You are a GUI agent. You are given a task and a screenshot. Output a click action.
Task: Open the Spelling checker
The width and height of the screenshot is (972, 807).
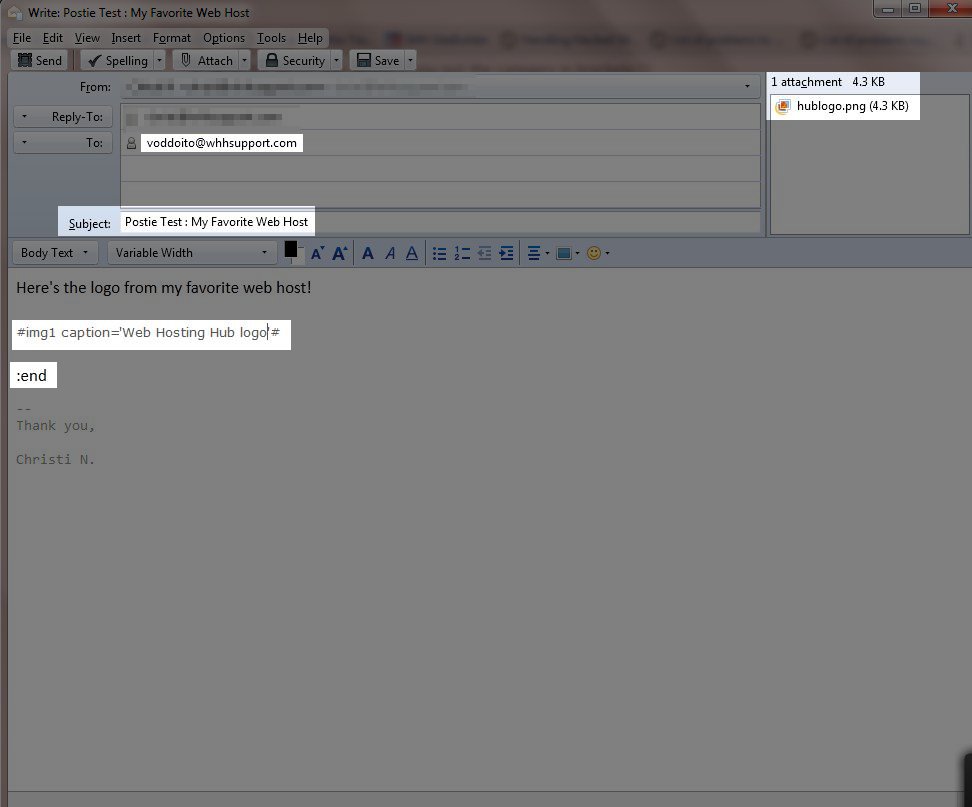(x=116, y=61)
